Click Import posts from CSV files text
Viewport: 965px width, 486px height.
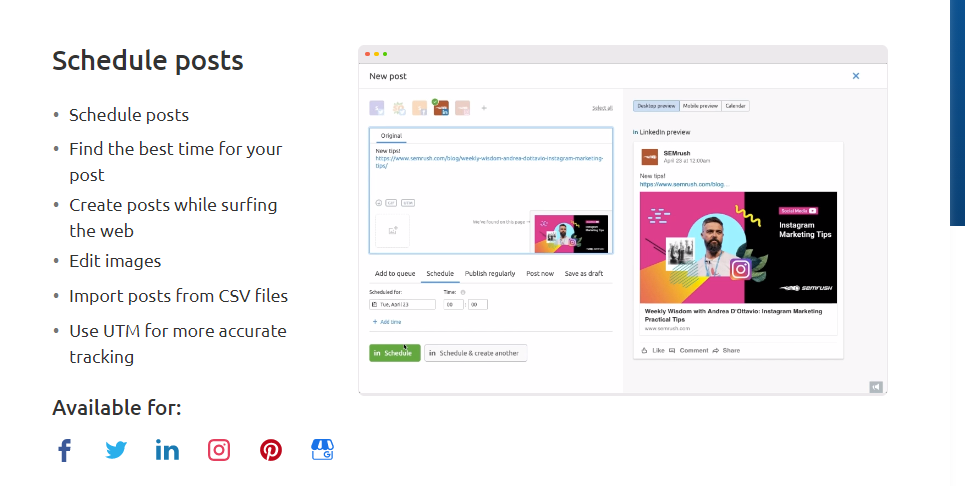tap(178, 296)
